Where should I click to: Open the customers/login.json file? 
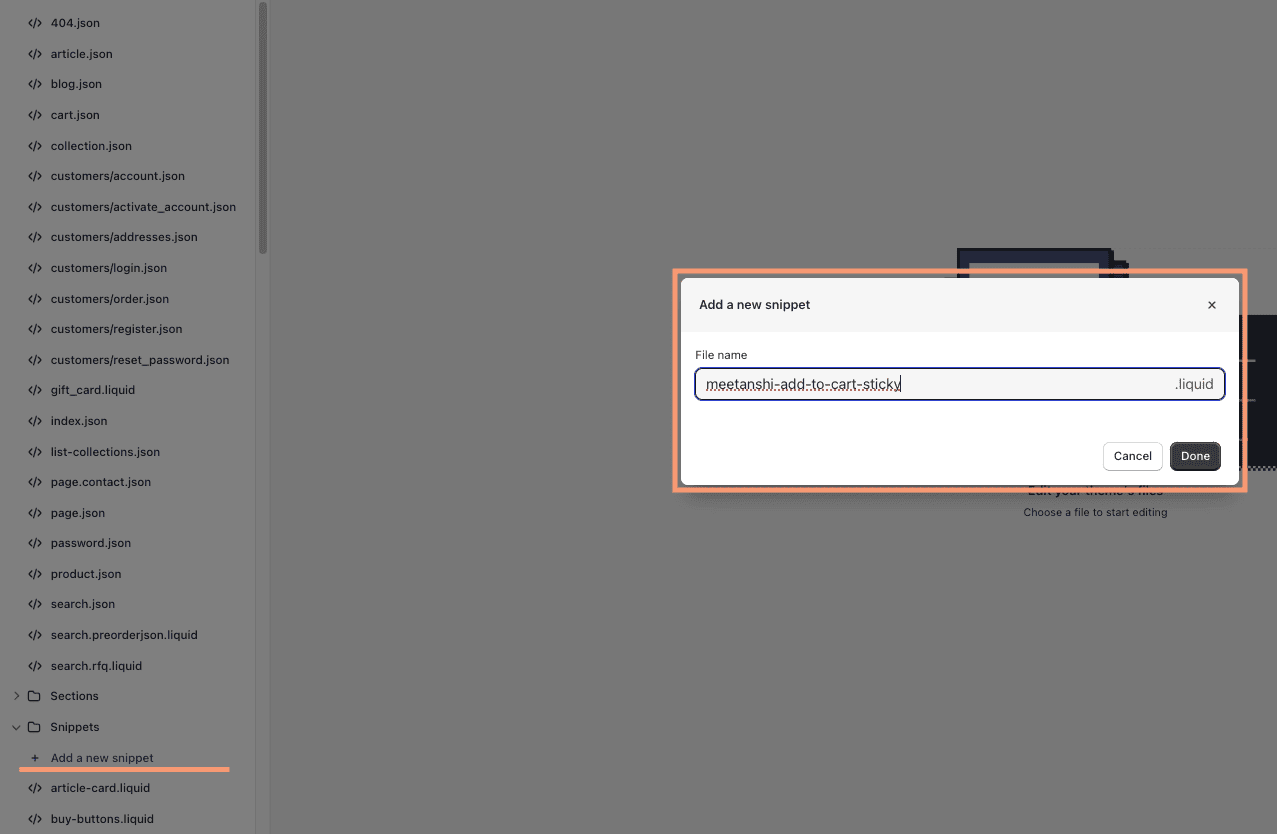[x=108, y=267]
